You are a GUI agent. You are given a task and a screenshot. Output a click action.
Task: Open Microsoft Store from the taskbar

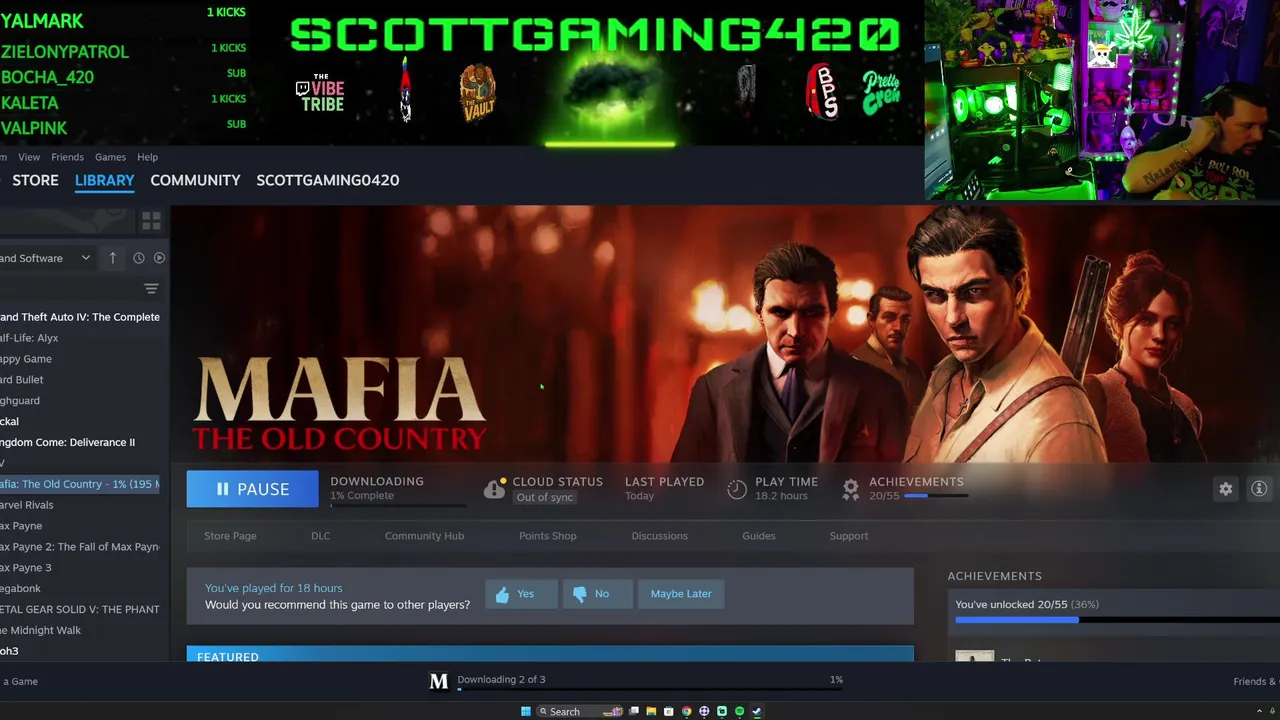(x=669, y=711)
